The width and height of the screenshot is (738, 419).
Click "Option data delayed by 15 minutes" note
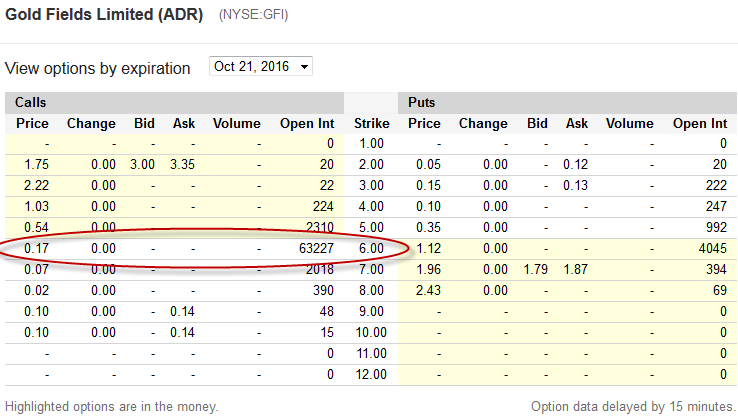click(x=633, y=407)
